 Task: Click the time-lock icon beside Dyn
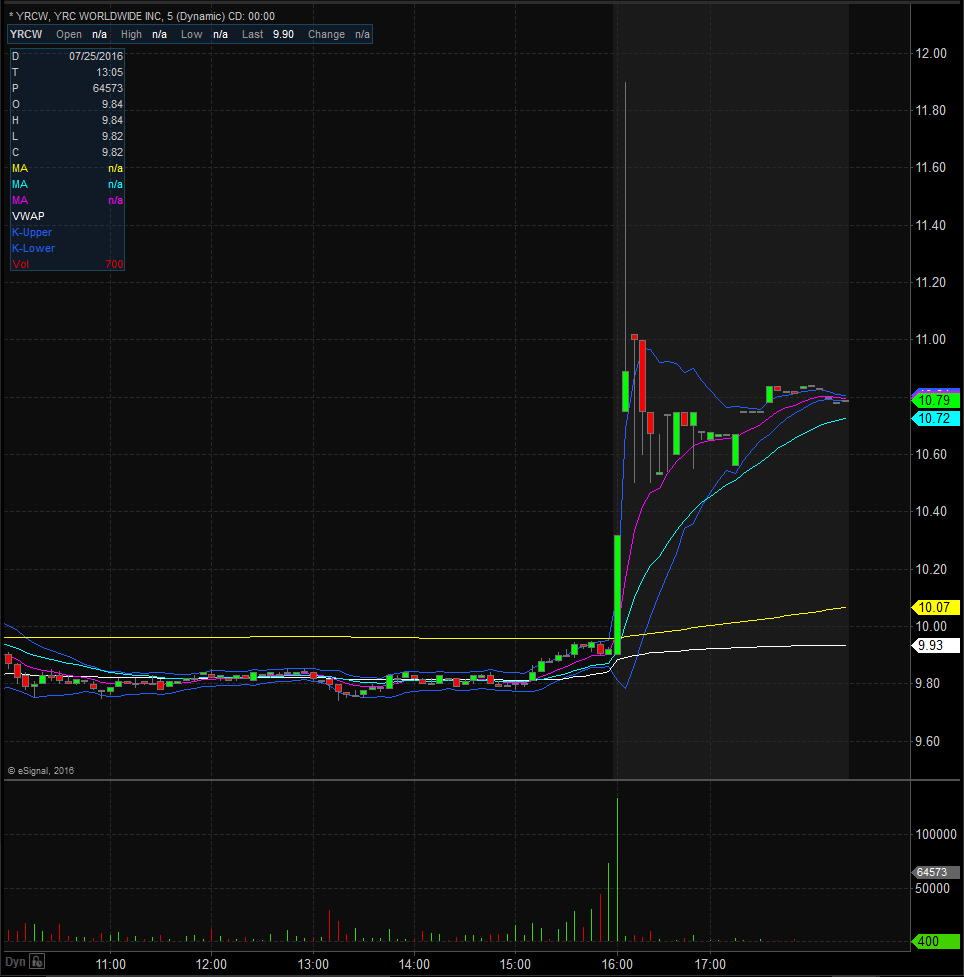click(36, 962)
